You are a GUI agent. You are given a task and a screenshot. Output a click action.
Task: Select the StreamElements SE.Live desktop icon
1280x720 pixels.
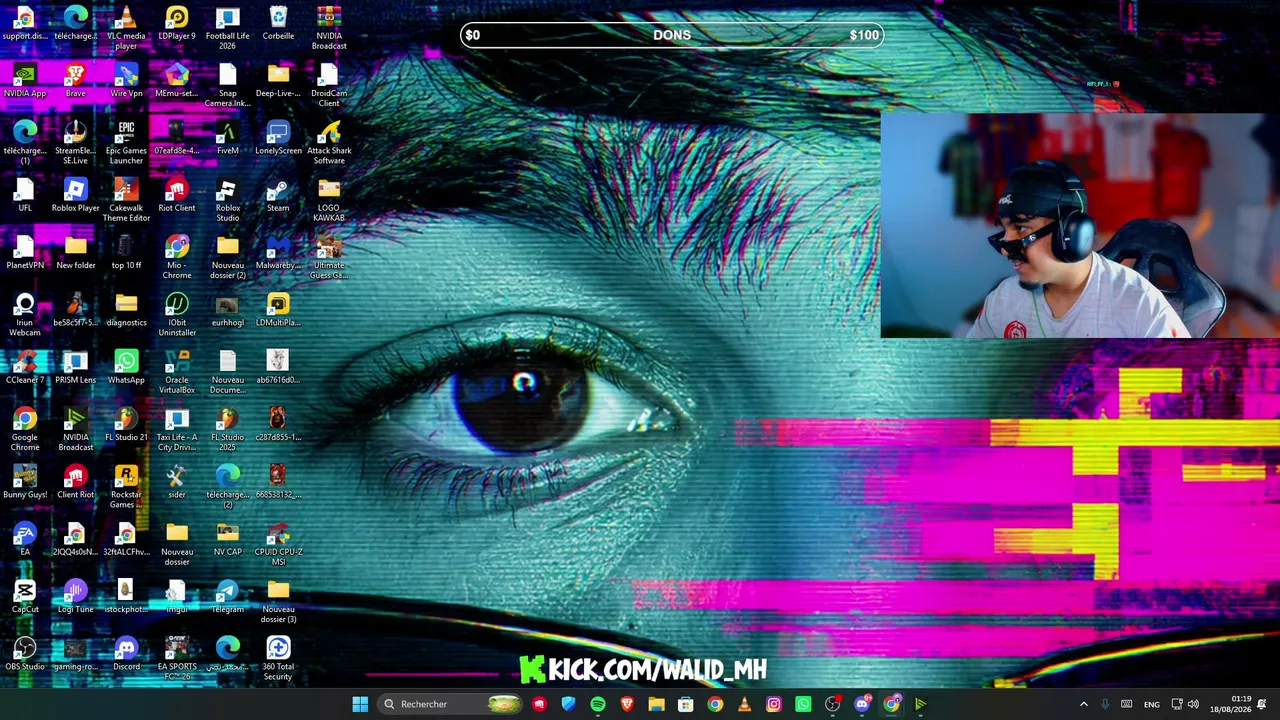coord(76,142)
